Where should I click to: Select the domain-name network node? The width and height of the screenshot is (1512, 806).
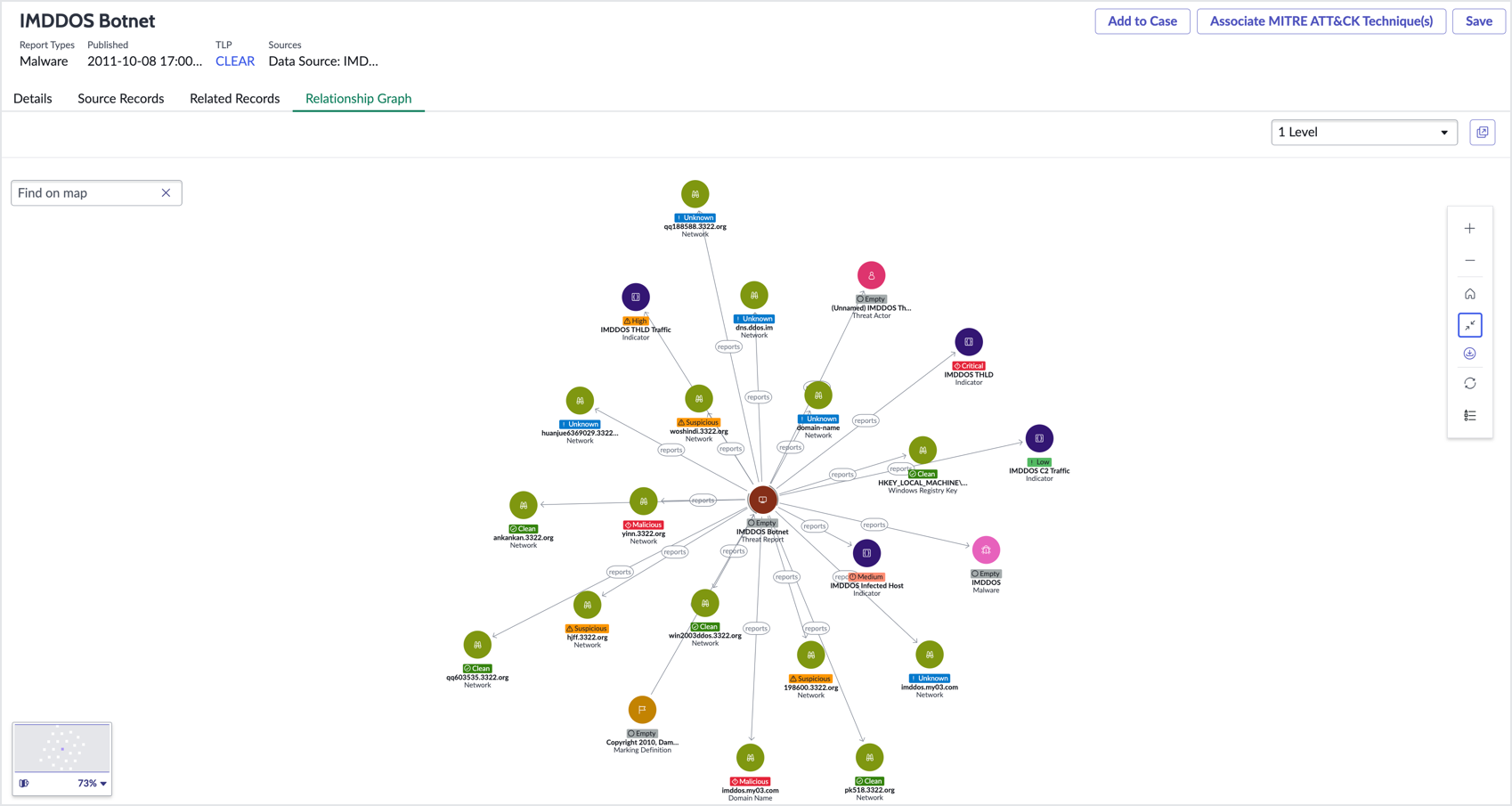pyautogui.click(x=818, y=395)
